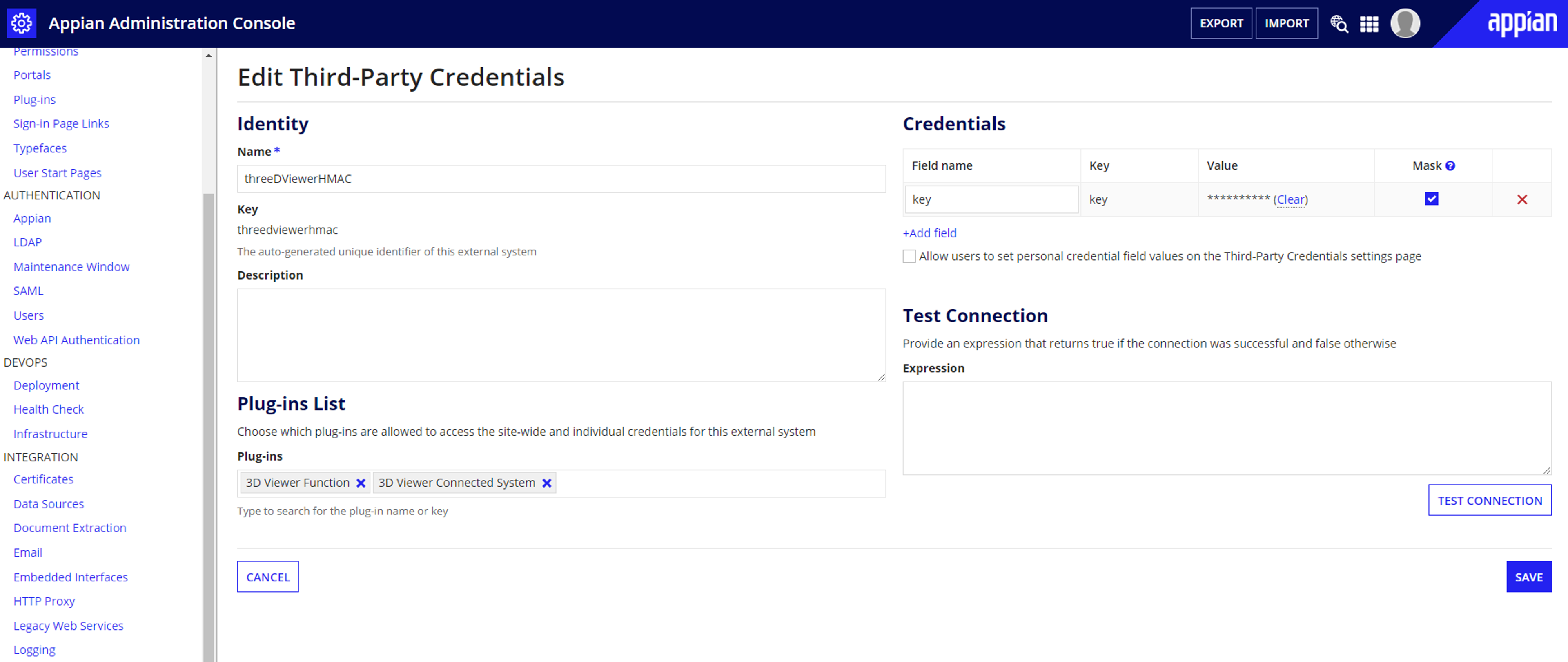The image size is (1568, 662).
Task: Click the EXPORT button
Action: [x=1221, y=23]
